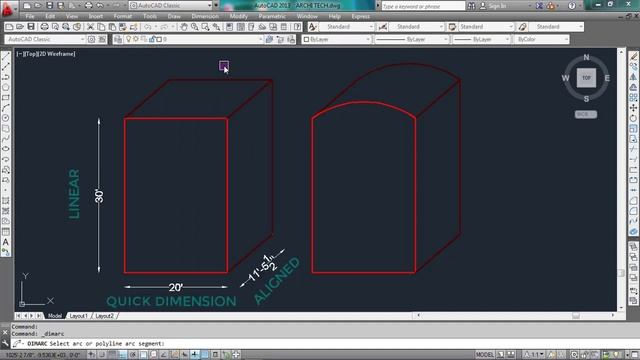640x360 pixels.
Task: Click Help question icon in title bar
Action: [572, 6]
